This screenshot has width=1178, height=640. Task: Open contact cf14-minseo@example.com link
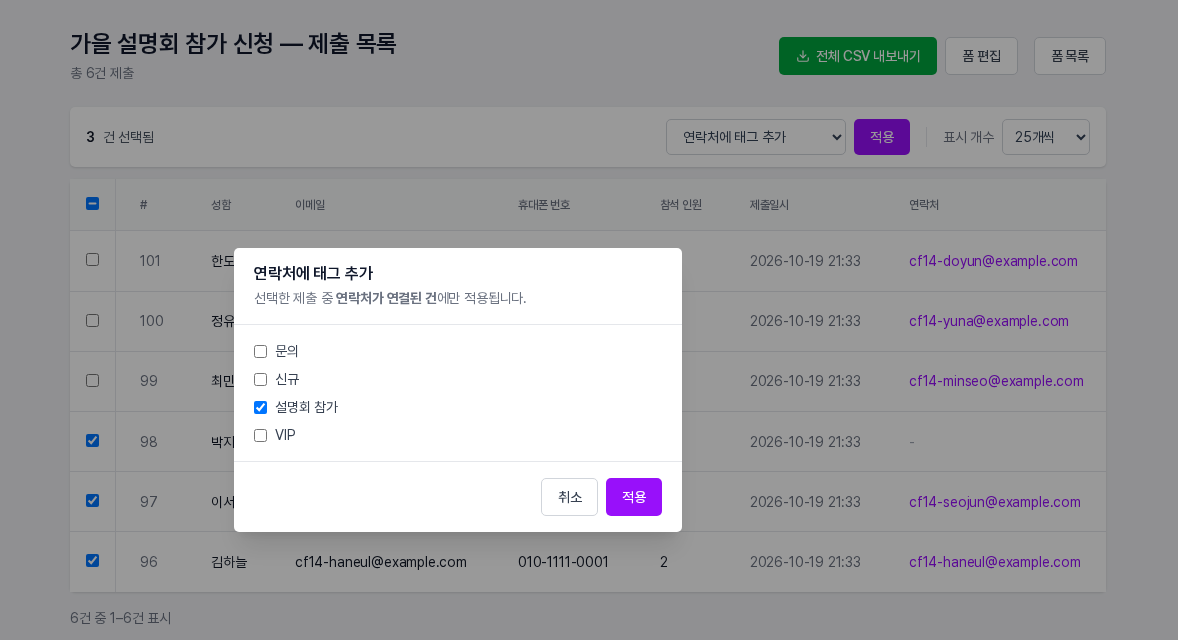[996, 381]
